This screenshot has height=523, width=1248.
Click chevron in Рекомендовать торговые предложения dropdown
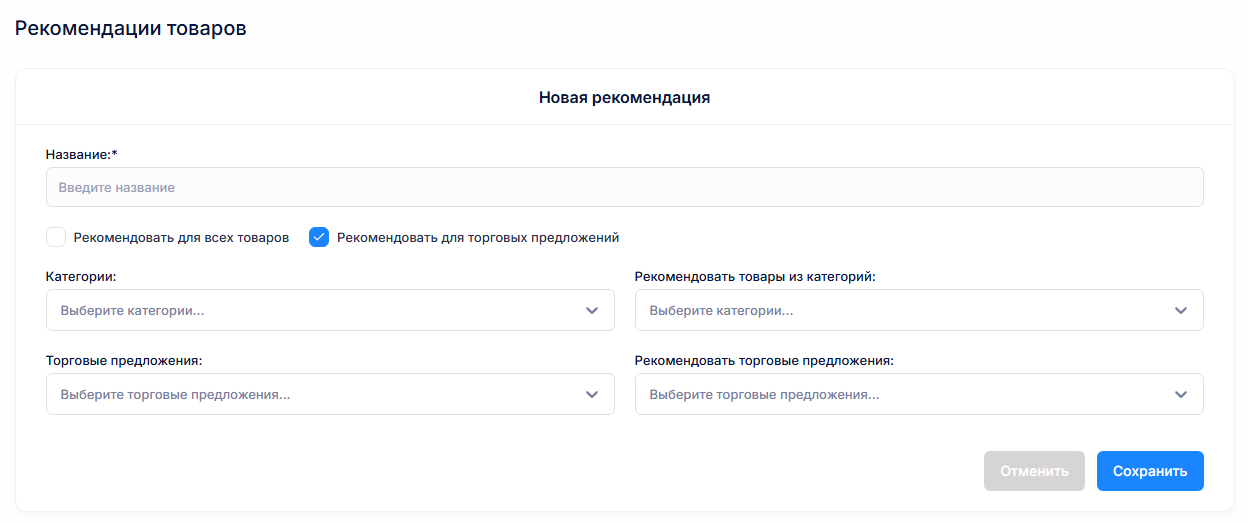(x=1180, y=395)
